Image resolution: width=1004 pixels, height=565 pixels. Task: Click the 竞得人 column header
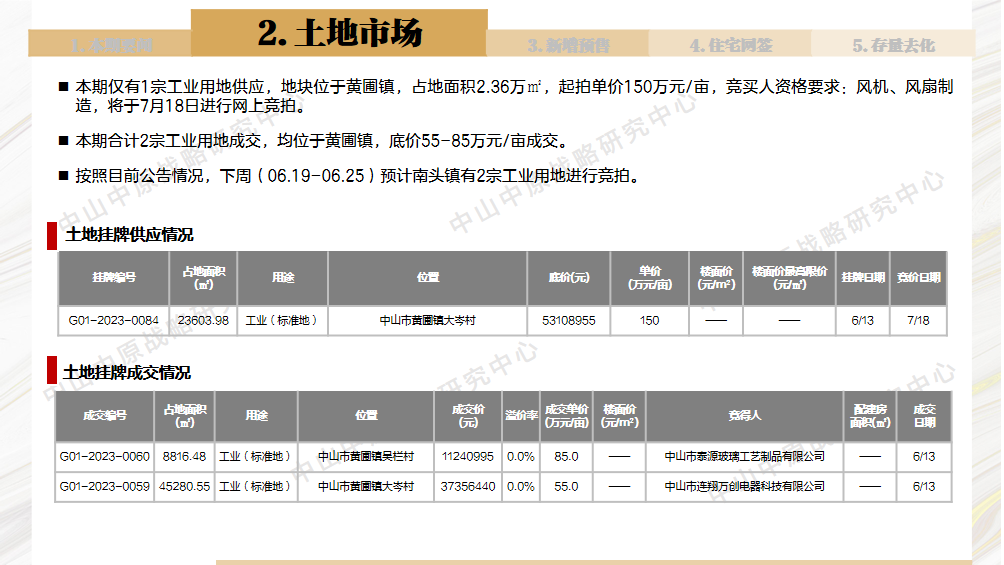pyautogui.click(x=744, y=415)
